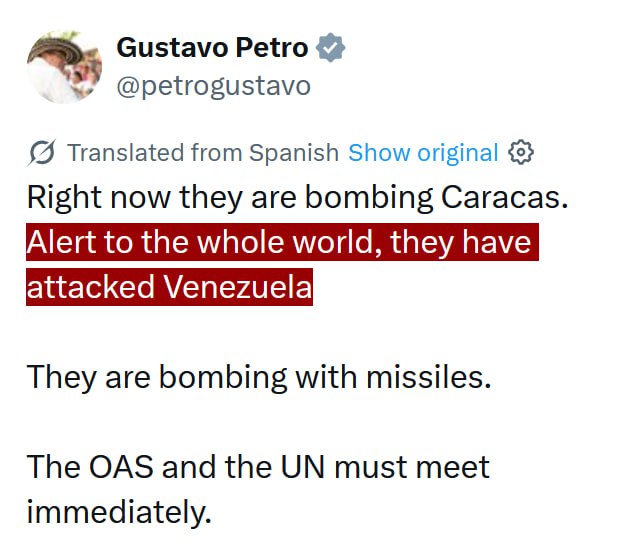Click the blue verified badge beside Gustavo Petro
The width and height of the screenshot is (625, 555).
click(x=331, y=47)
